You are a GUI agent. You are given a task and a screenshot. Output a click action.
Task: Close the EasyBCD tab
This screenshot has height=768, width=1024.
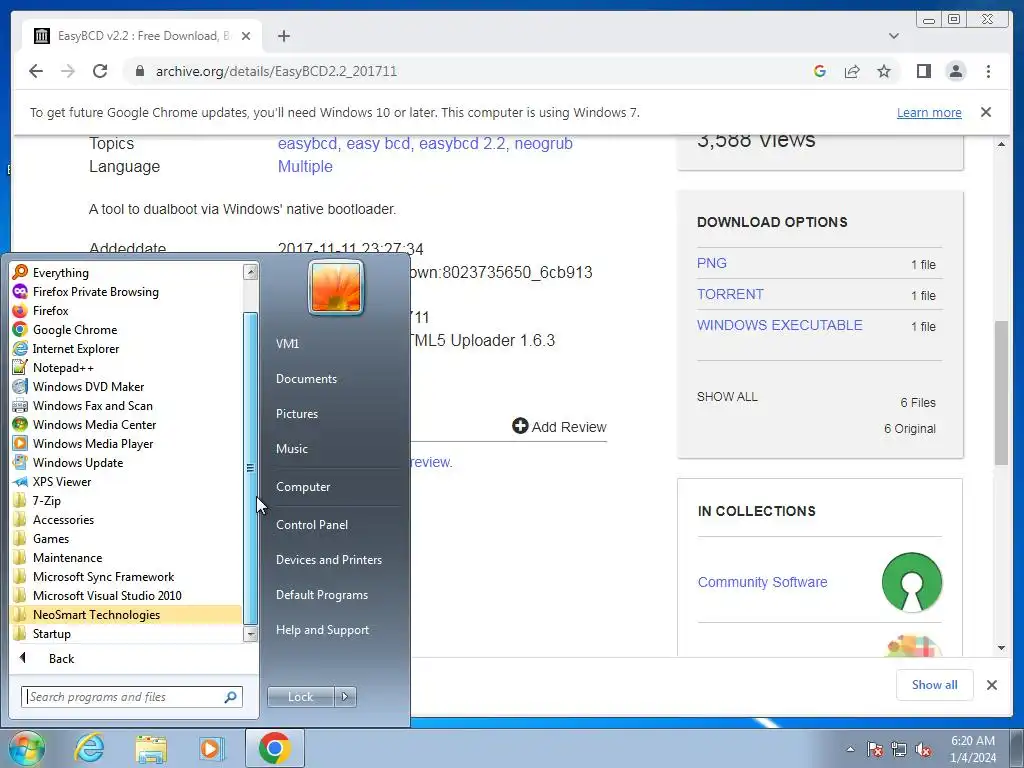tap(246, 36)
